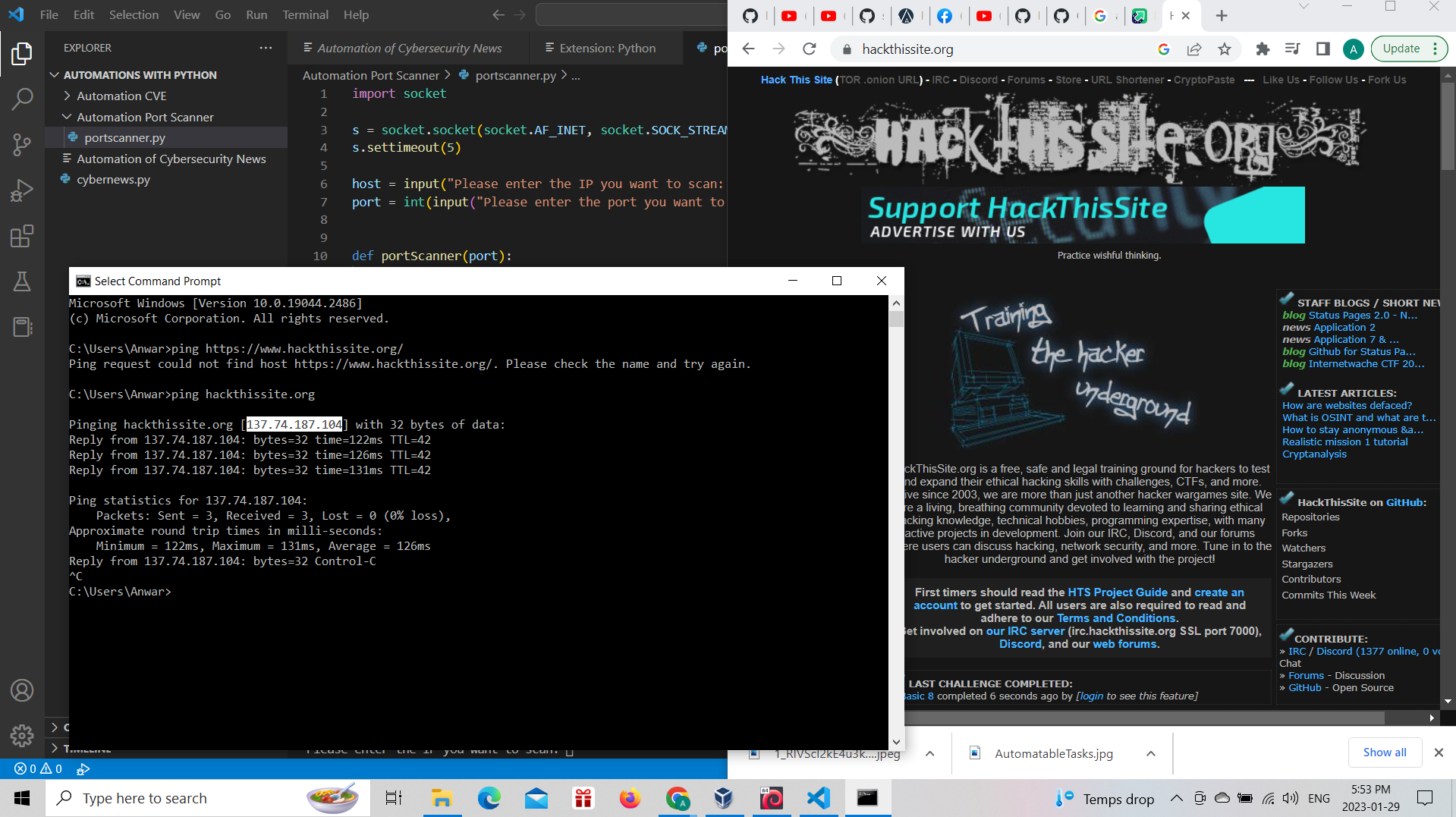Screen dimensions: 1456x817
Task: Bookmark this page with the star icon
Action: coord(1225,49)
